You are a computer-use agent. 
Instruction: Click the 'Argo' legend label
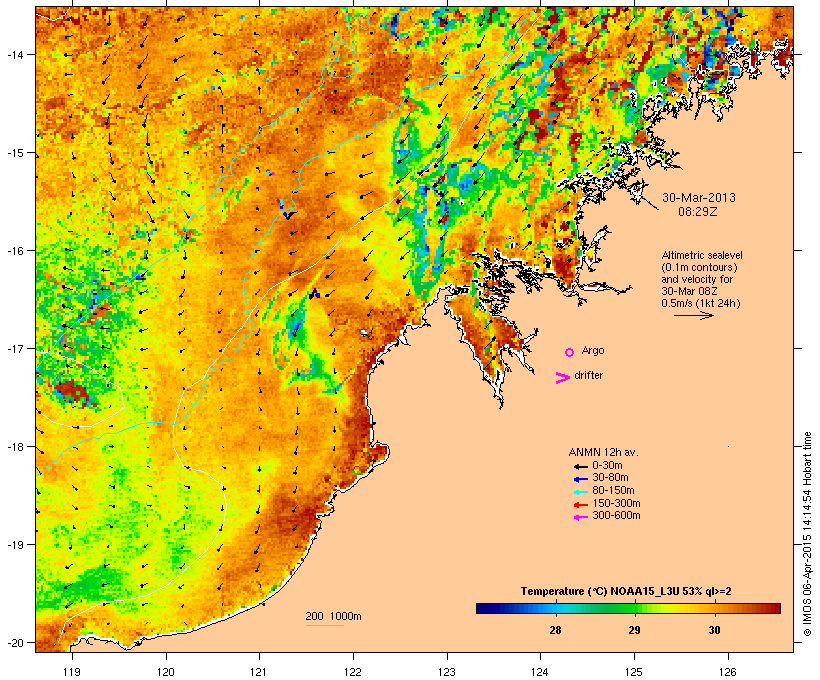pyautogui.click(x=593, y=350)
